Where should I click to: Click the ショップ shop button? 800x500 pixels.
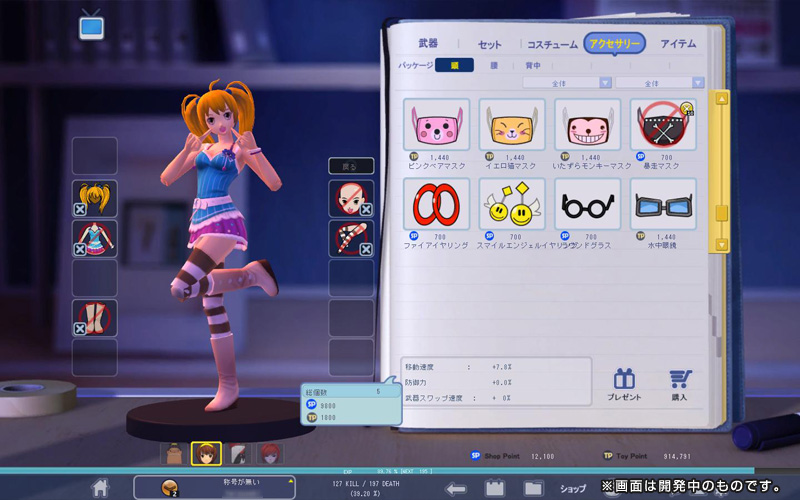[573, 489]
